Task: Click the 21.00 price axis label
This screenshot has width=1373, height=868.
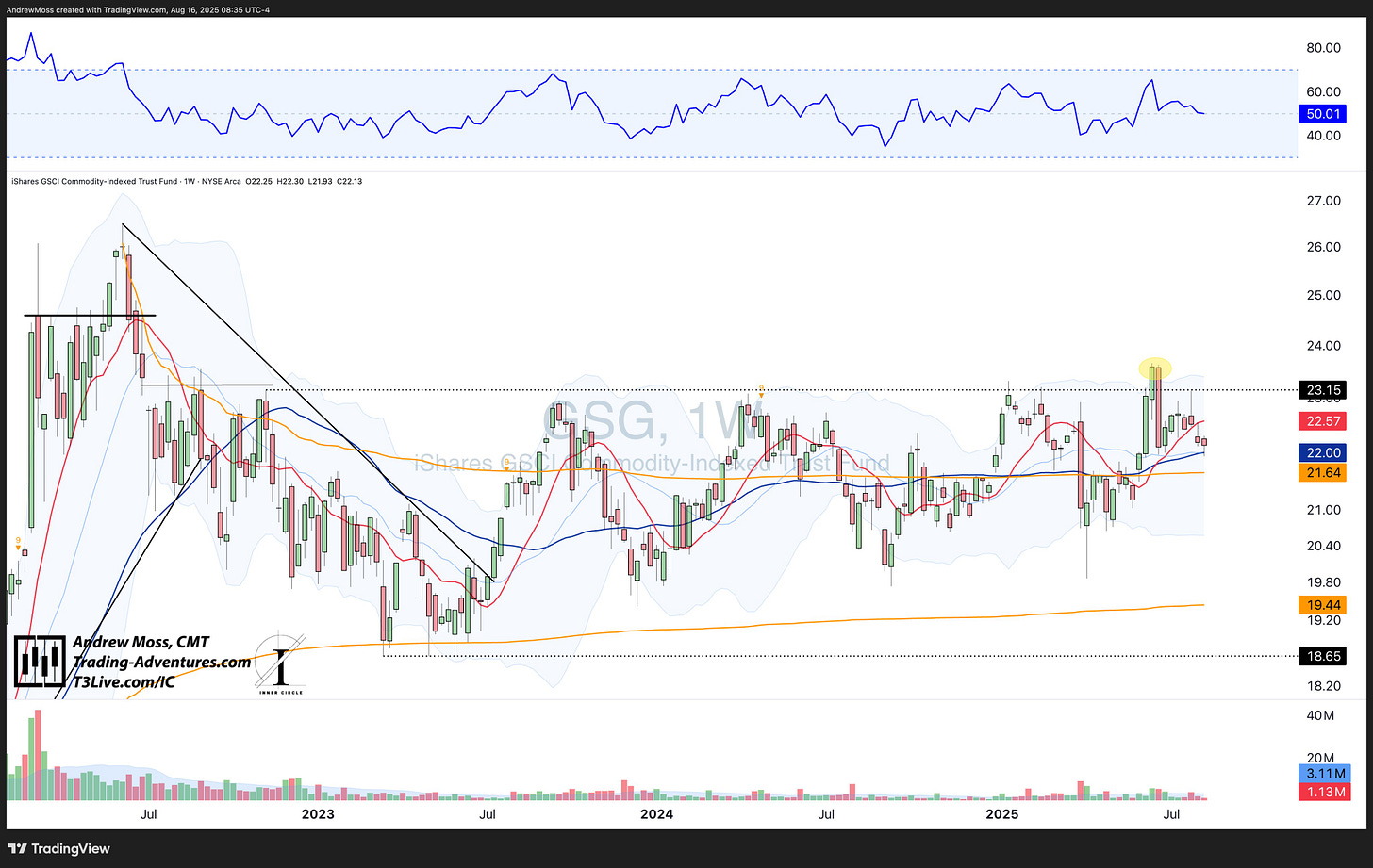Action: tap(1326, 510)
